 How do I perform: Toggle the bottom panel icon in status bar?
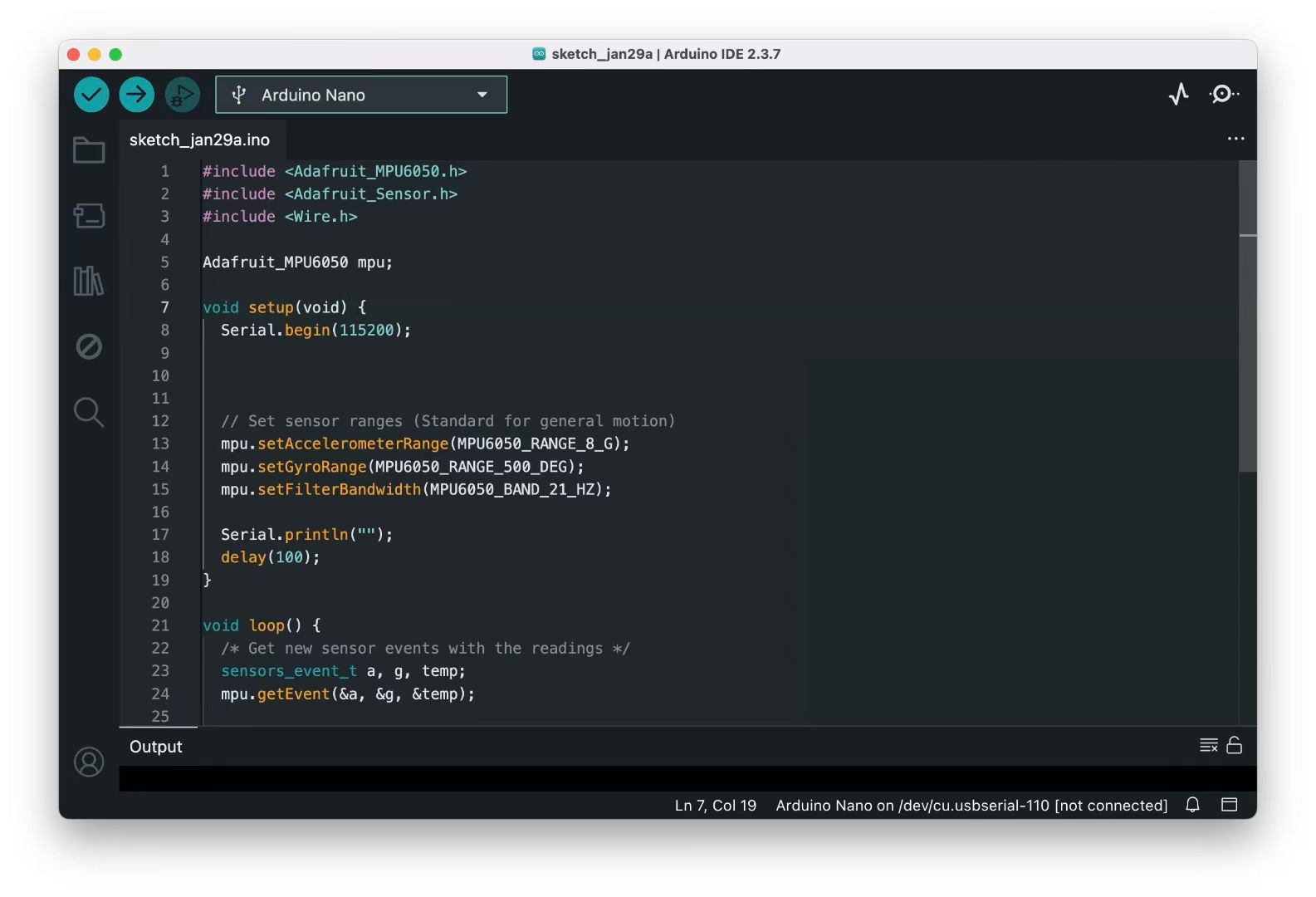click(x=1230, y=805)
